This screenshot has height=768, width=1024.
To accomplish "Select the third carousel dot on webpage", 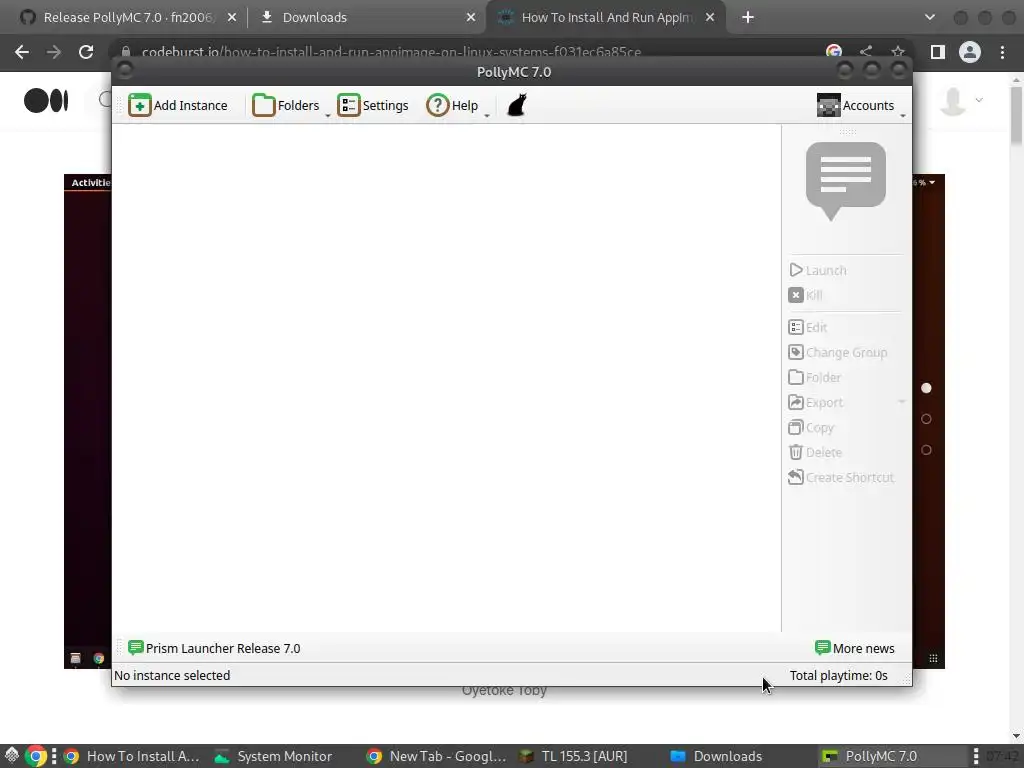I will coord(926,450).
